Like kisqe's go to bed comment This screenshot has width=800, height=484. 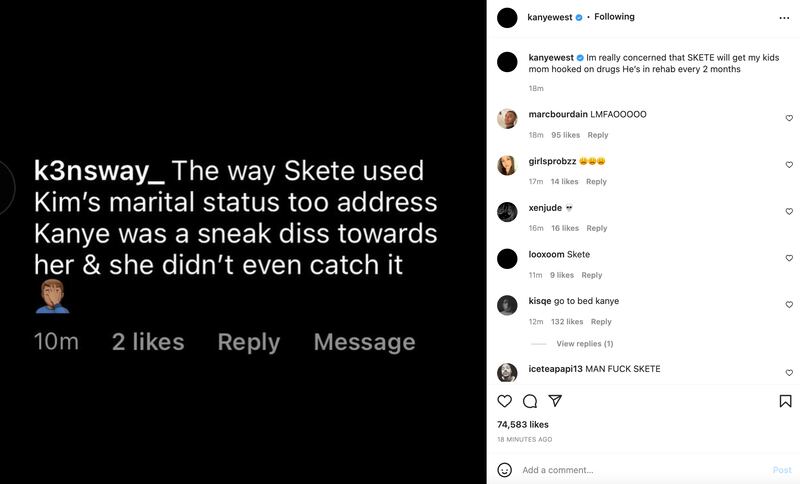point(789,305)
